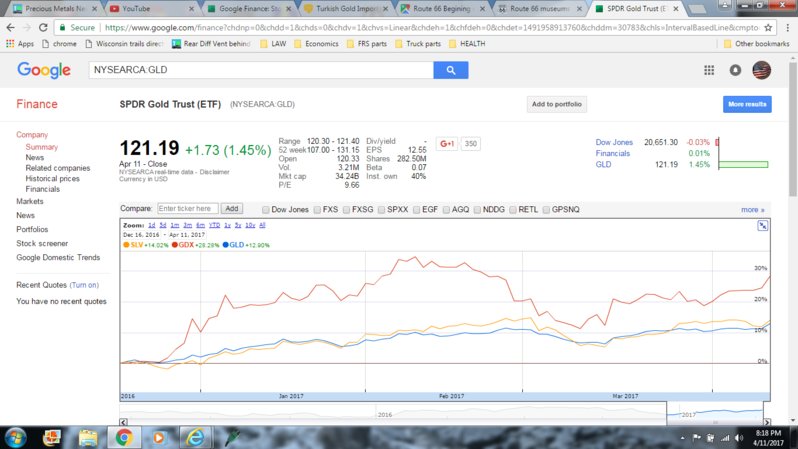Check the GPSNQ compare checkbox
Screen dimensions: 798x449
[546, 210]
